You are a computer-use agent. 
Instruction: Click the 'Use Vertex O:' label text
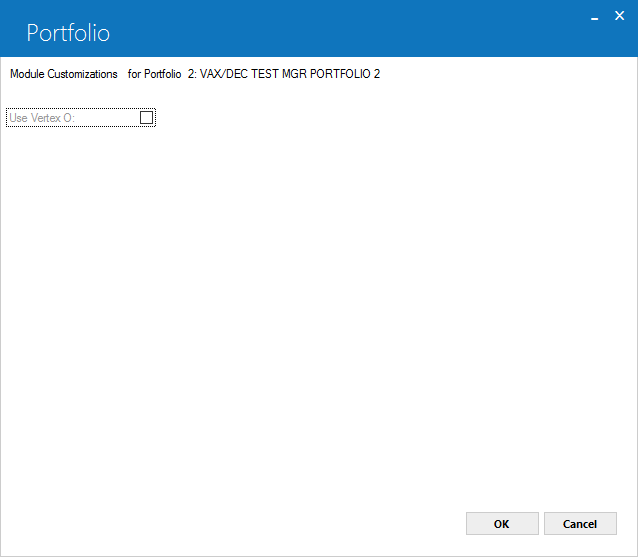42,118
